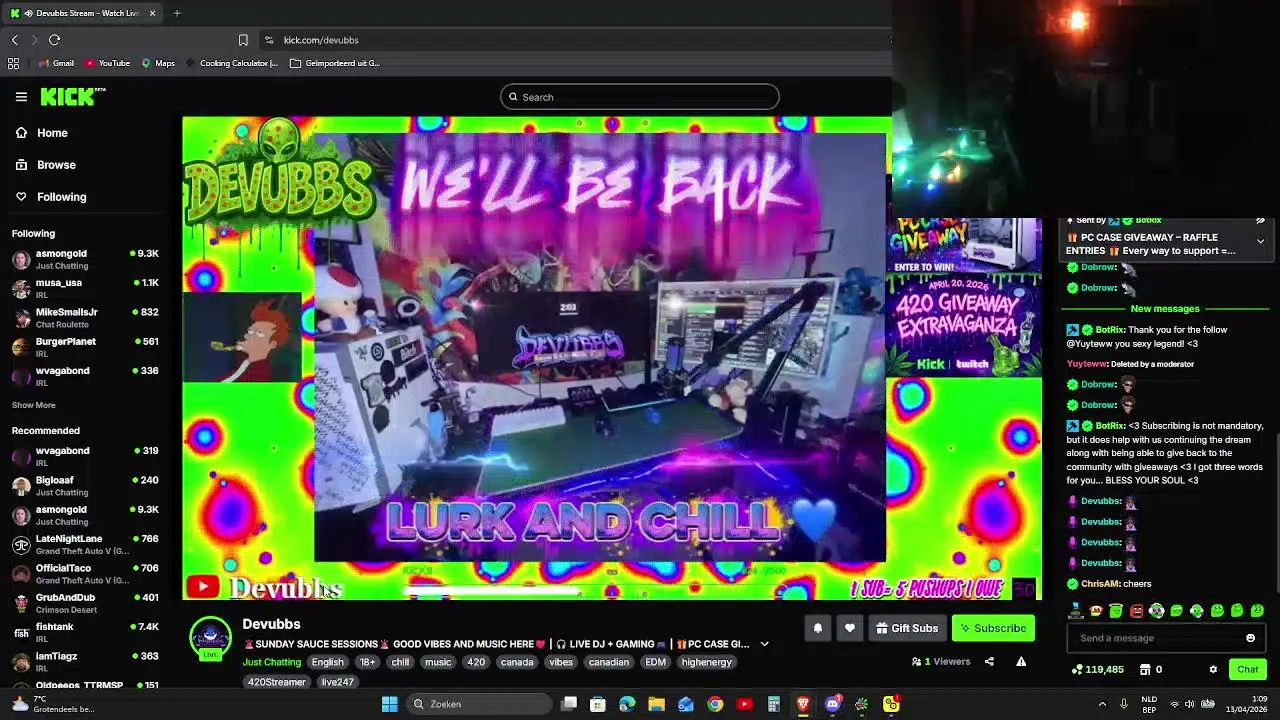
Task: Open the Browse section in sidebar
Action: pos(56,165)
